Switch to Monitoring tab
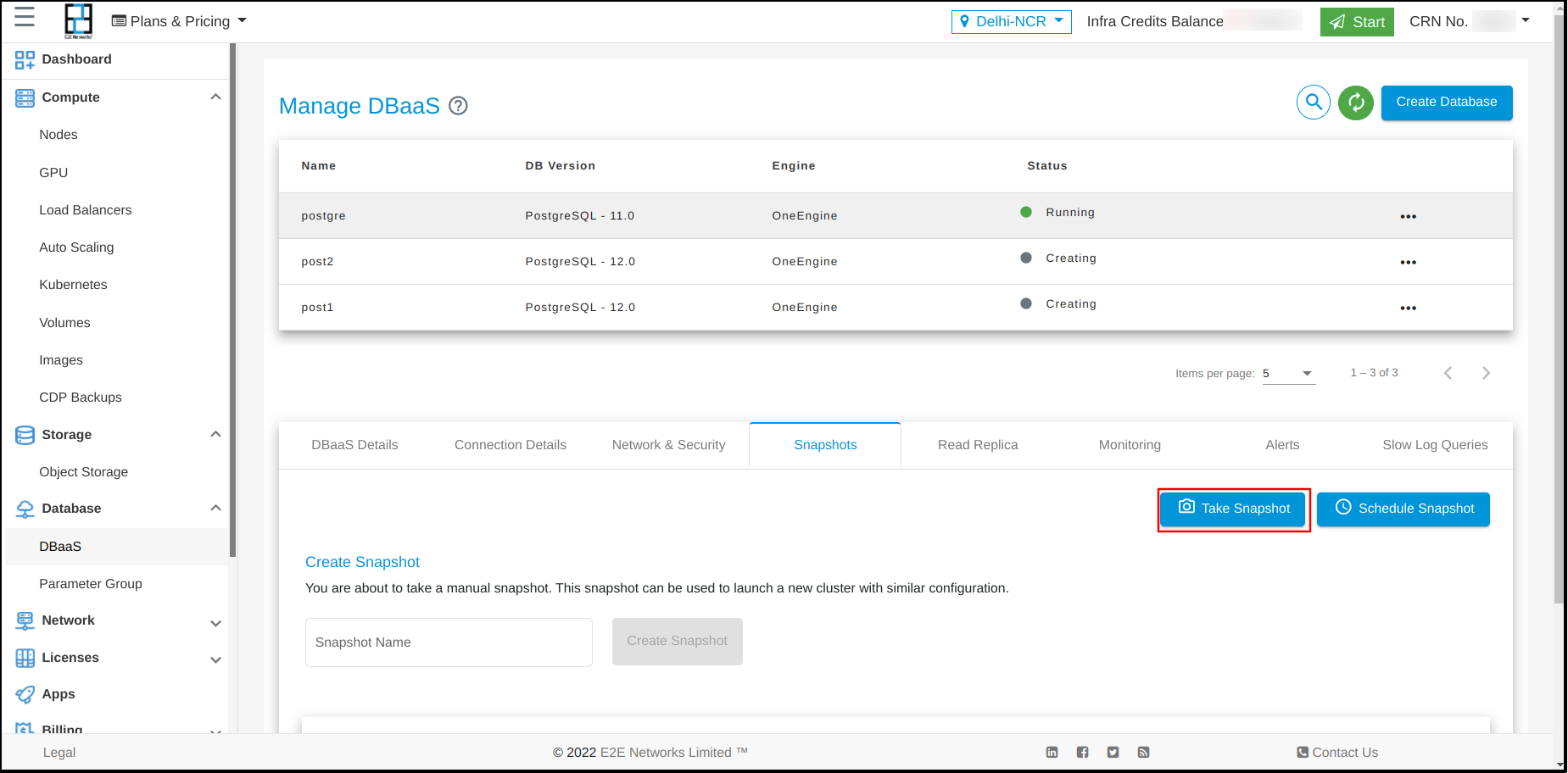This screenshot has width=1568, height=773. point(1130,445)
